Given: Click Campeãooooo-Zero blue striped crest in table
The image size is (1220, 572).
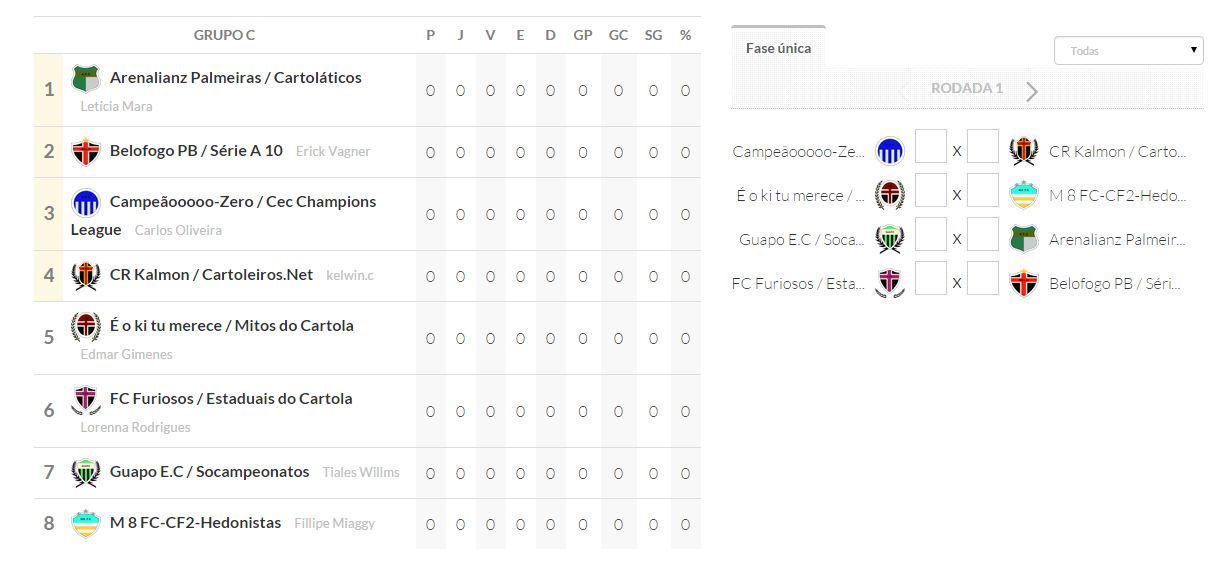Looking at the screenshot, I should [x=86, y=203].
